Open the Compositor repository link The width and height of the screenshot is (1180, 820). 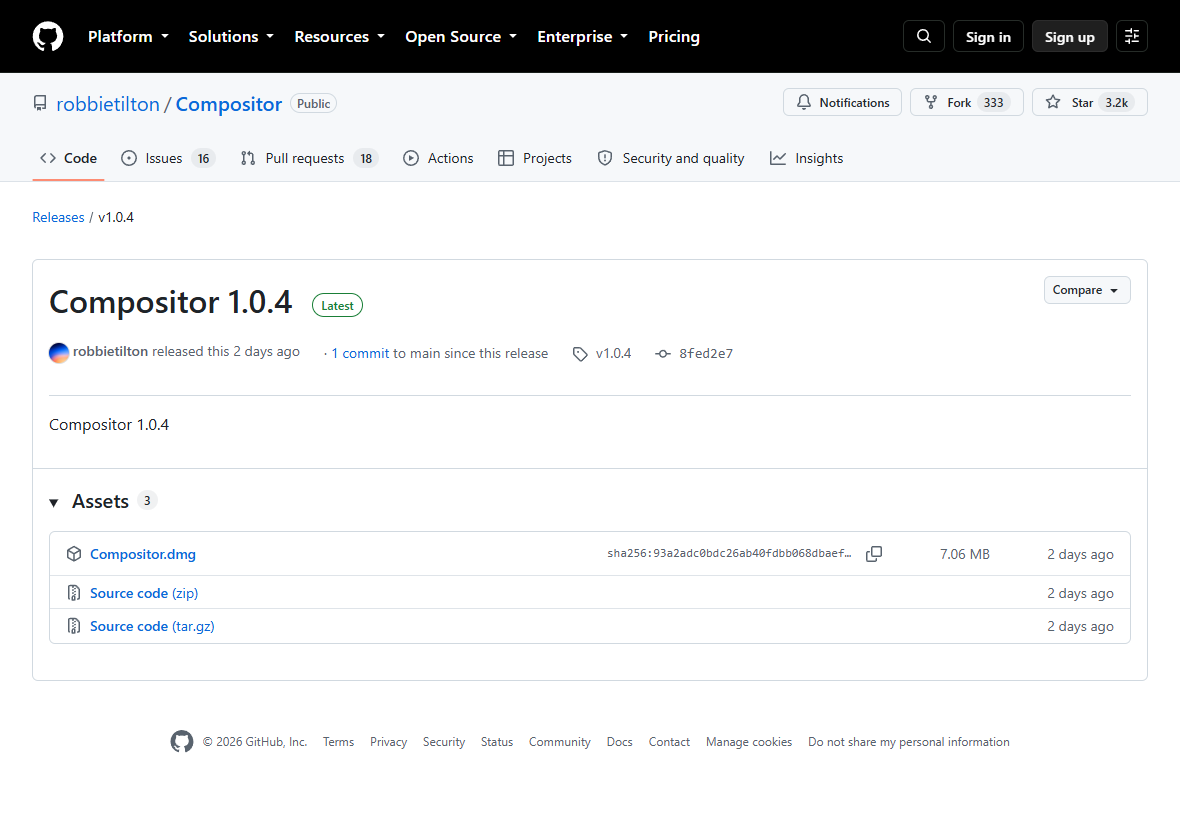(229, 104)
